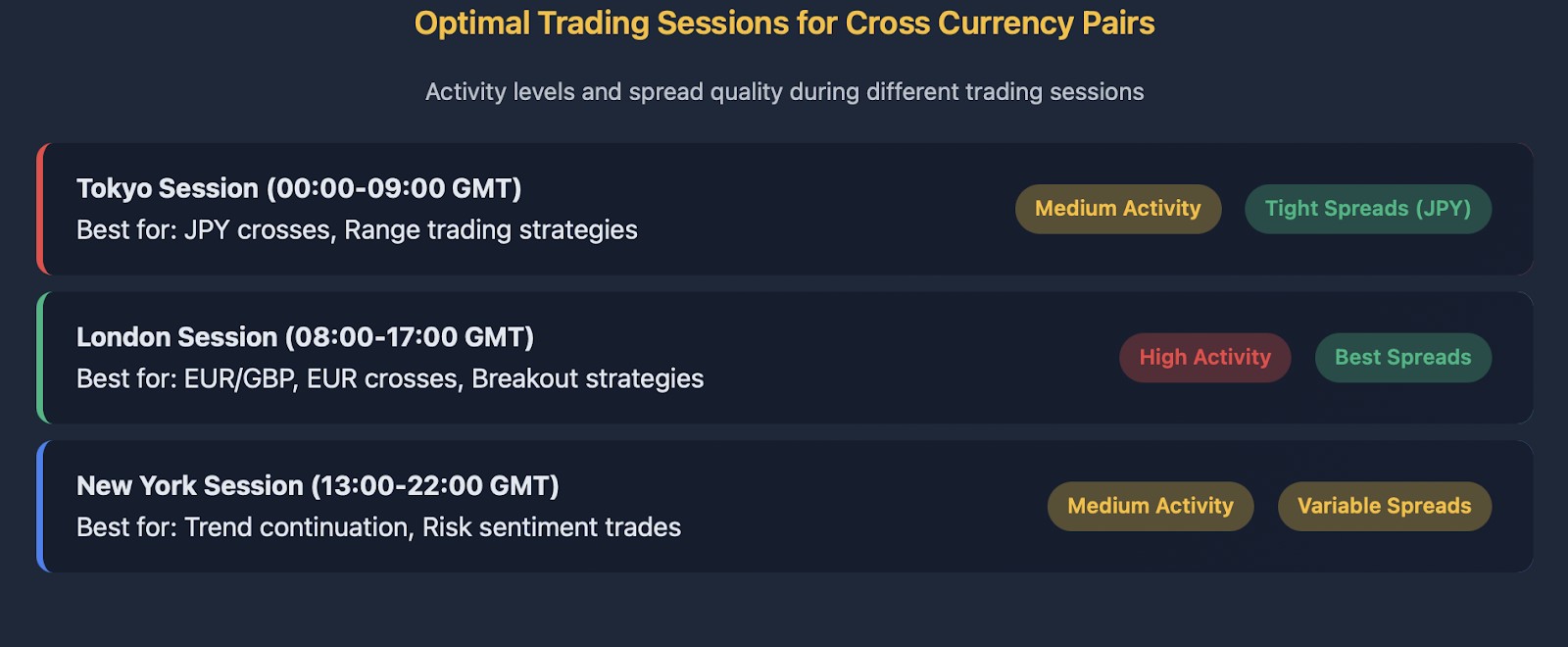
Task: Click New York's trend continuation description
Action: pos(378,527)
